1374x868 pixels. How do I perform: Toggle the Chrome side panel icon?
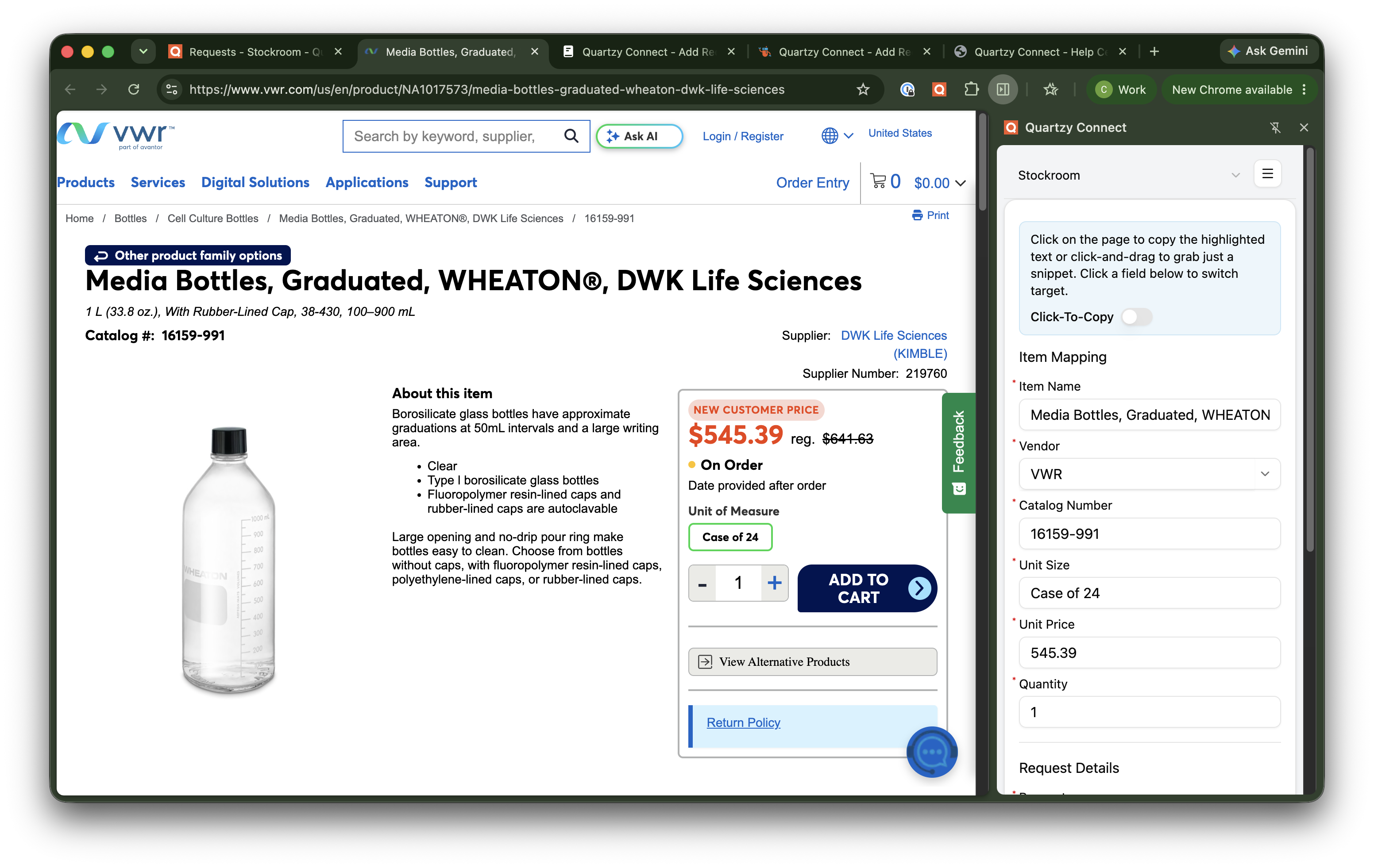[1003, 89]
